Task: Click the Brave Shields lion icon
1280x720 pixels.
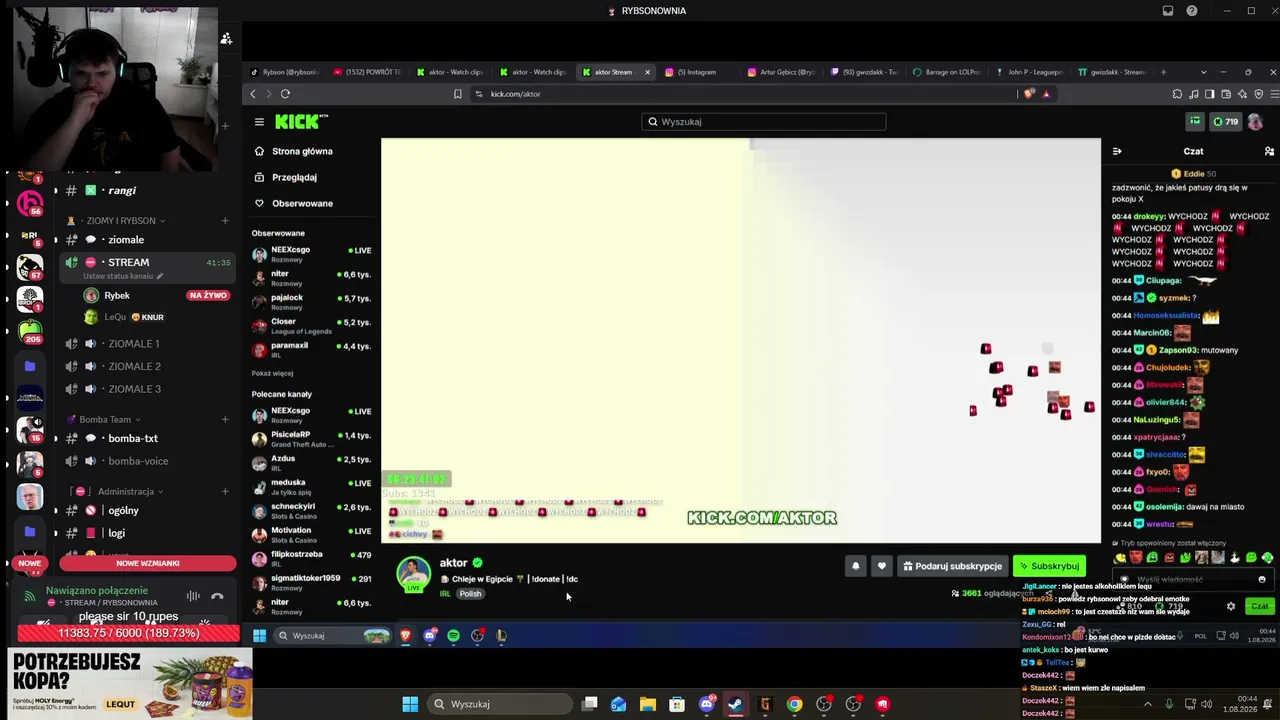Action: coord(1030,94)
